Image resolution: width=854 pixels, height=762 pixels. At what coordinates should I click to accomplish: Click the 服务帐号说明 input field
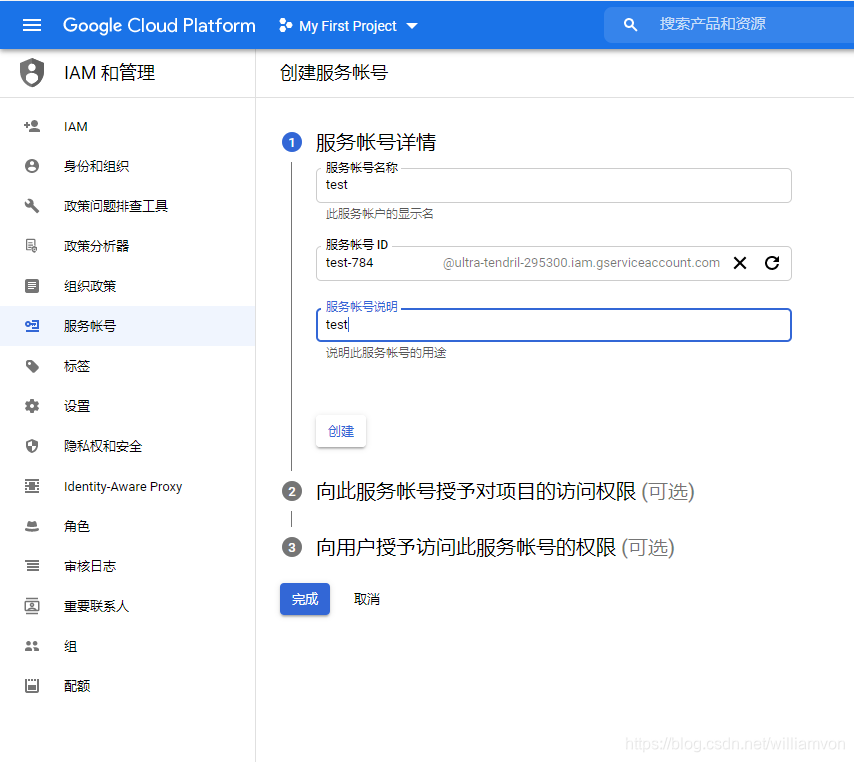coord(553,325)
